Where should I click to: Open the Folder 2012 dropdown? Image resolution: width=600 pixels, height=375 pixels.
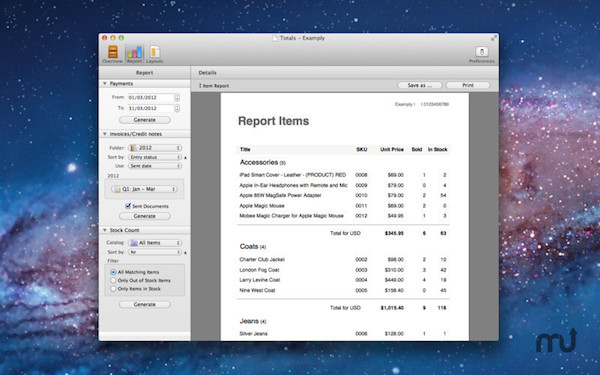pos(155,148)
